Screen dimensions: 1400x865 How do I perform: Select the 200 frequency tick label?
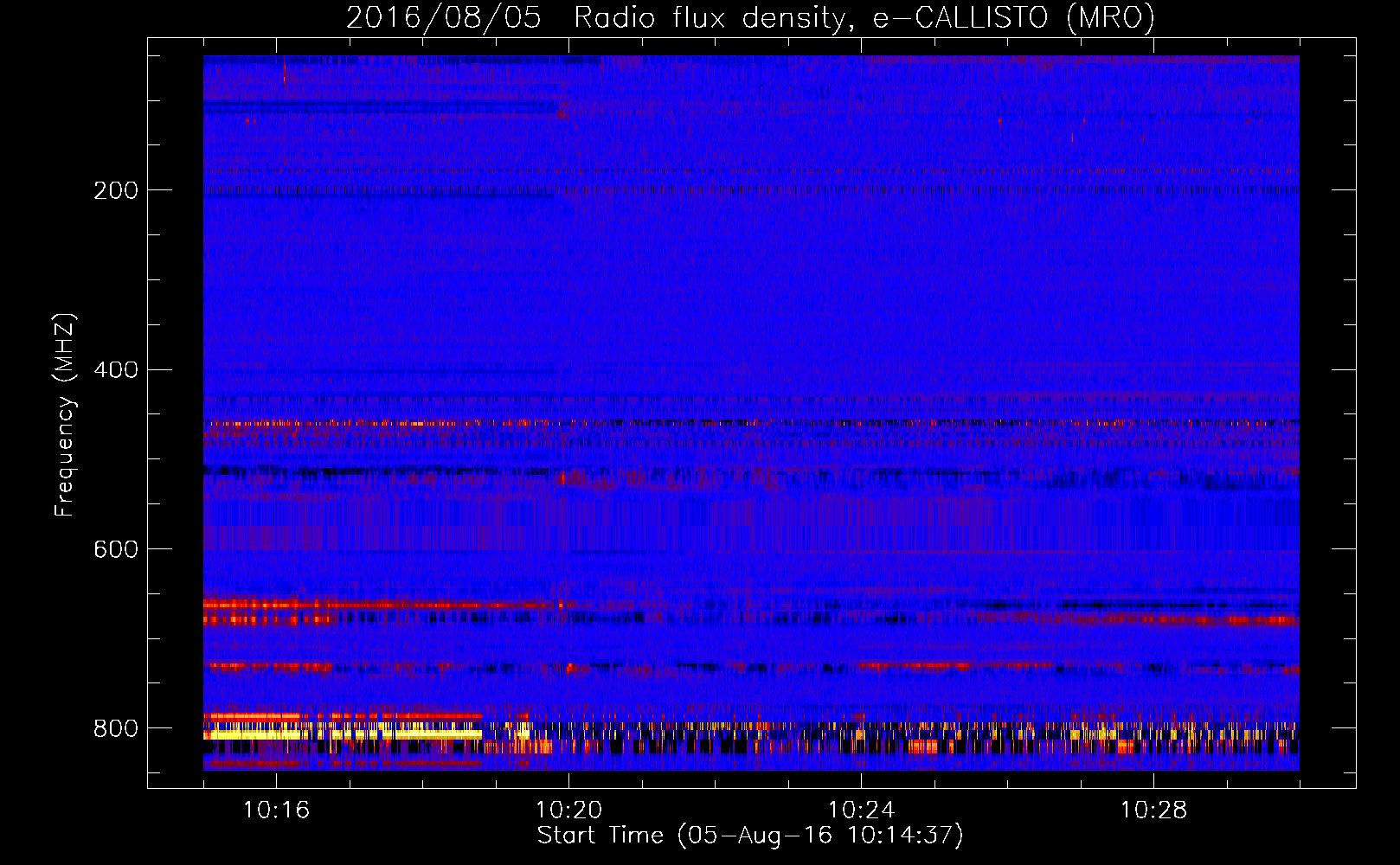(x=116, y=190)
